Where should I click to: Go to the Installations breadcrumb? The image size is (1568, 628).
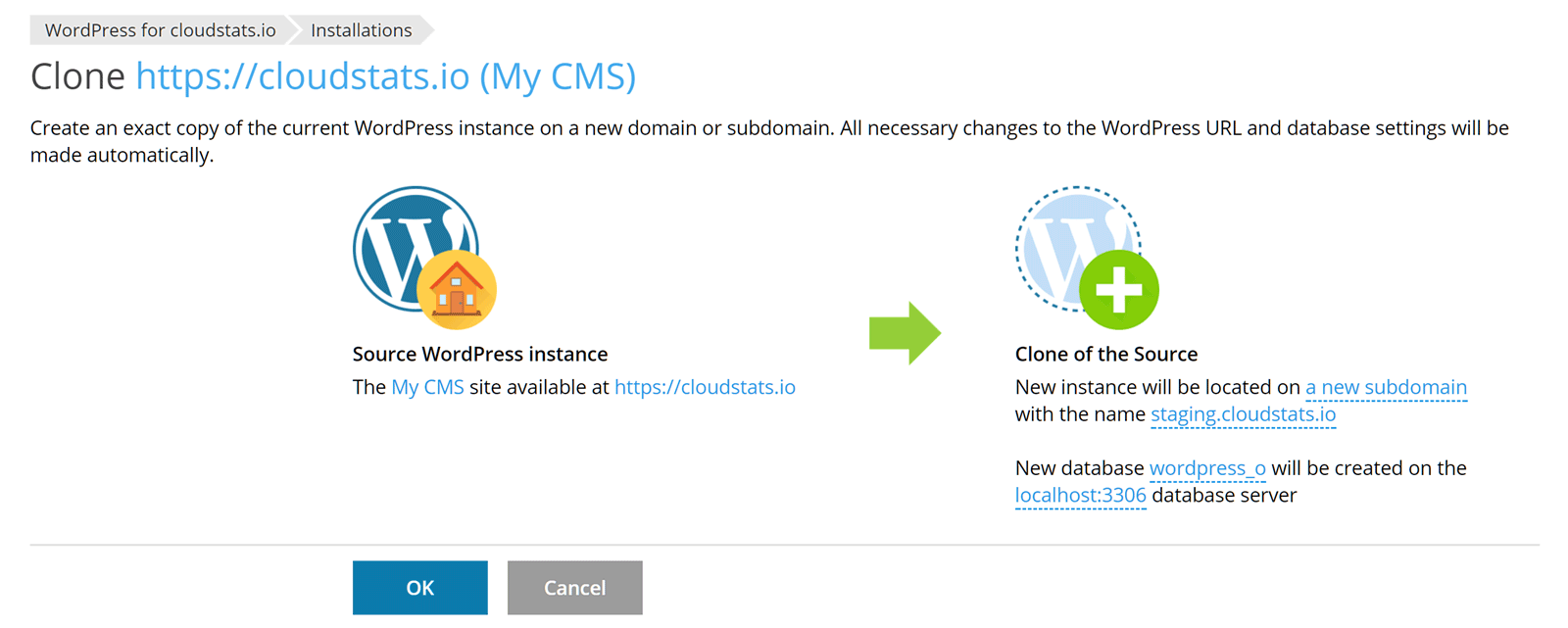coord(361,30)
